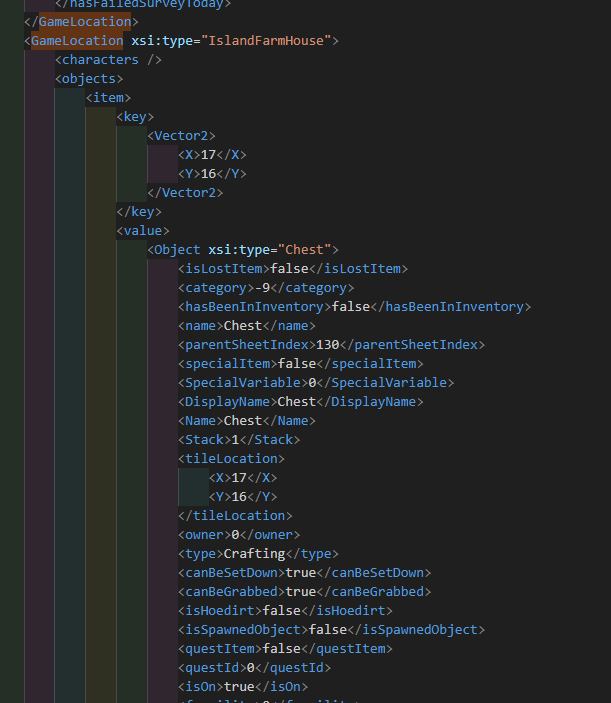Click the DisplayName Chest line
Image resolution: width=611 pixels, height=703 pixels.
pyautogui.click(x=300, y=402)
